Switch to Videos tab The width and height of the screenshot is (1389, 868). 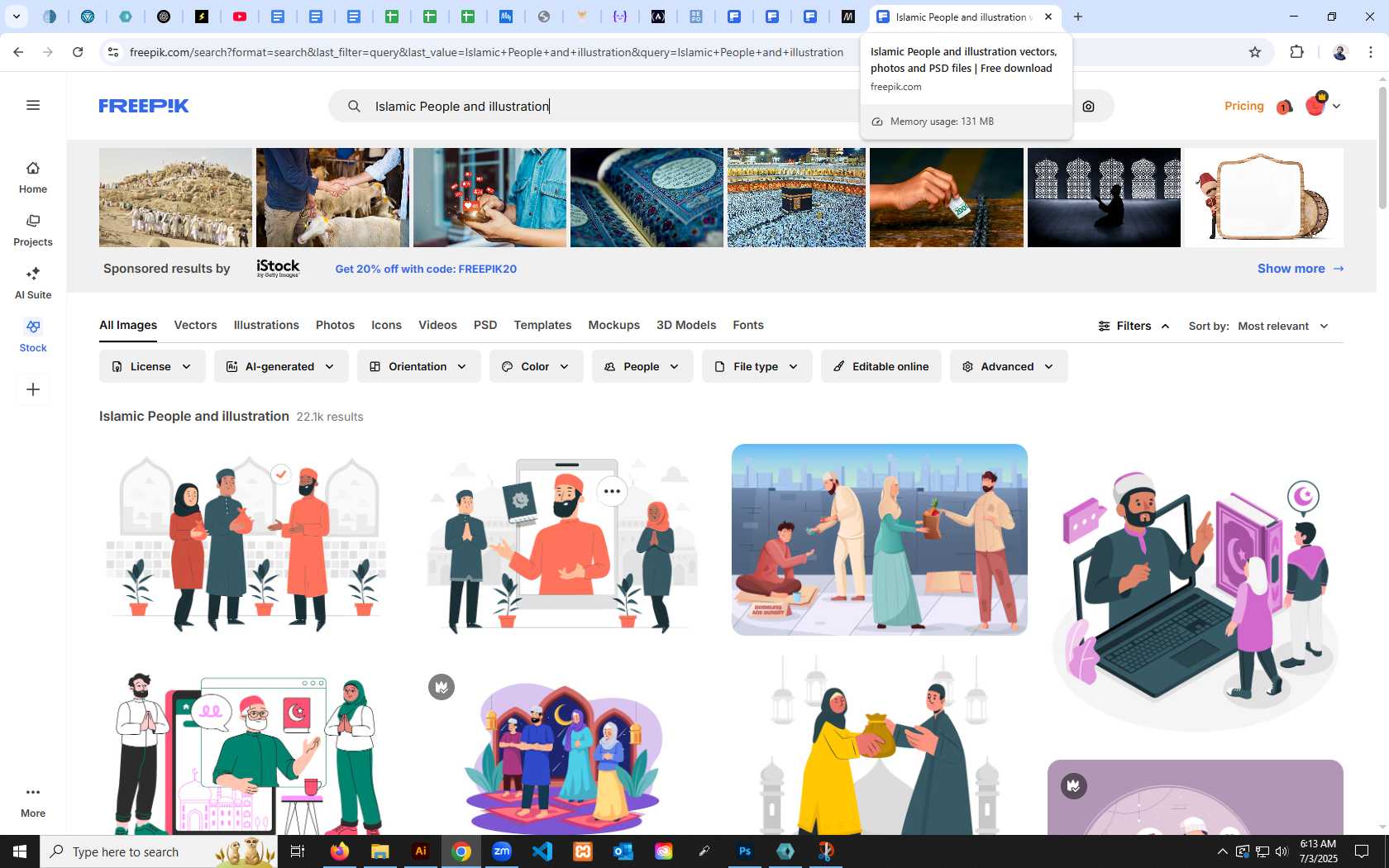[437, 325]
